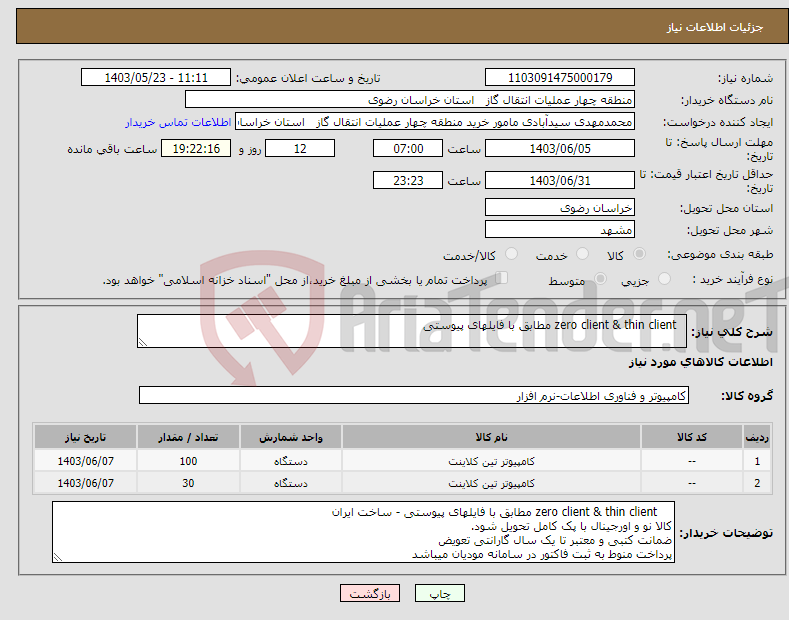Click the buyer organization name field
Viewport: 789px width, 620px height.
pyautogui.click(x=410, y=100)
